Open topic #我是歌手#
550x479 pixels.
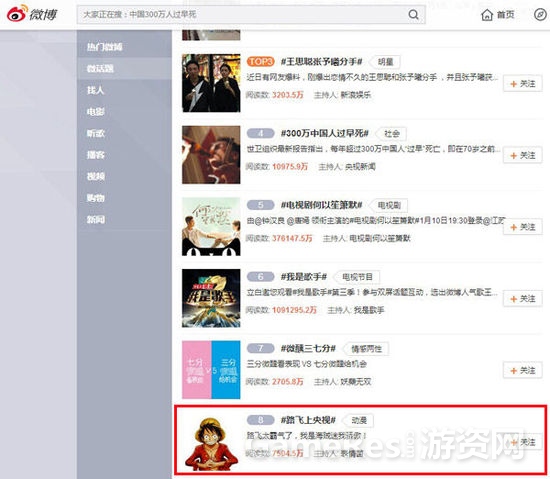click(304, 277)
